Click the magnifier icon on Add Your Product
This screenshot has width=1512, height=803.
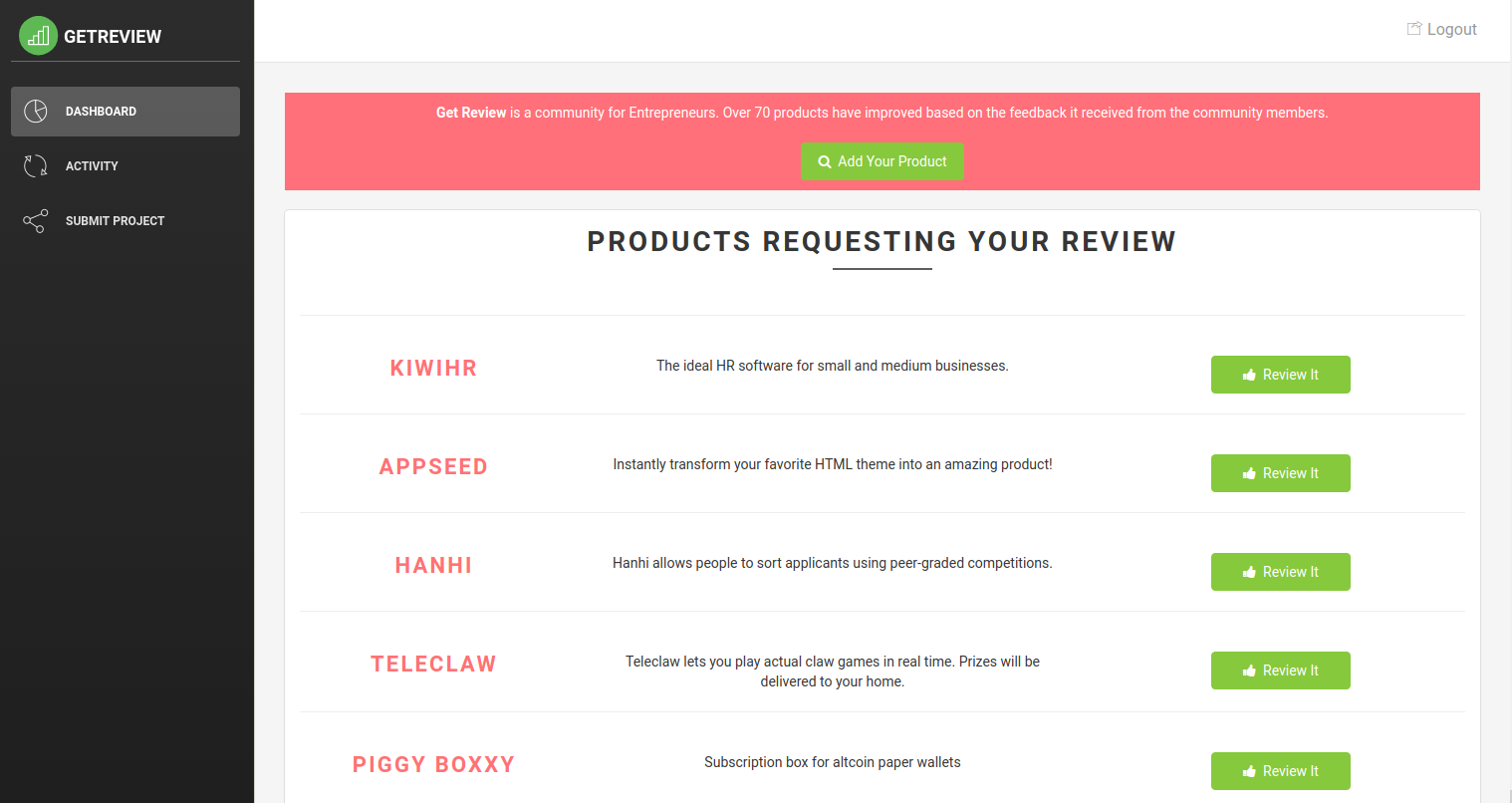825,161
